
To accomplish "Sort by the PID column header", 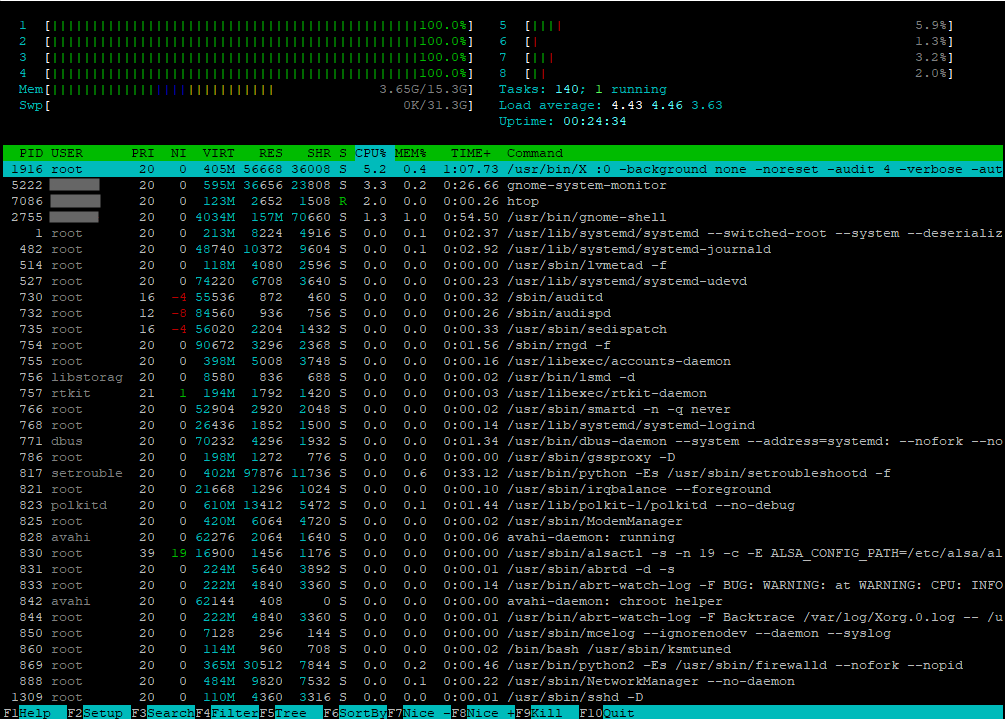I will click(31, 153).
